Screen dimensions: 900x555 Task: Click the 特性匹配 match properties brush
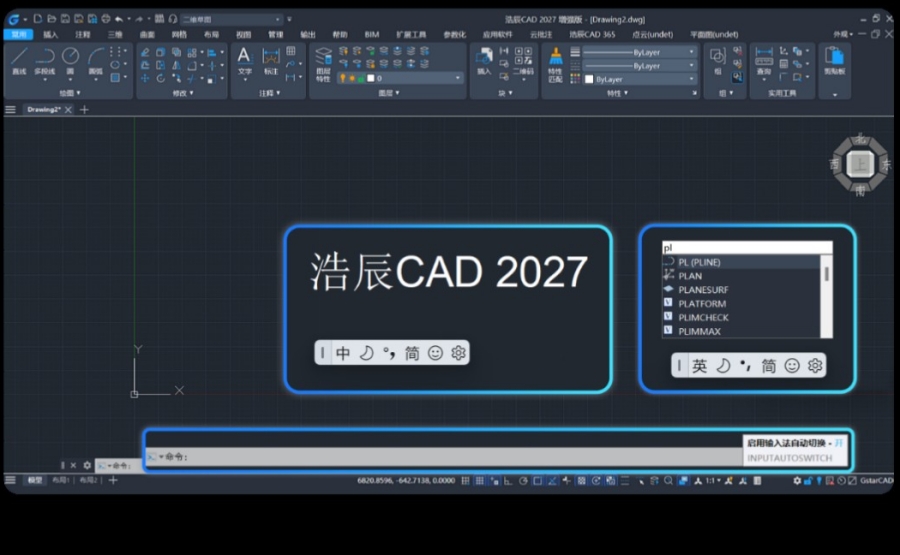click(x=555, y=64)
